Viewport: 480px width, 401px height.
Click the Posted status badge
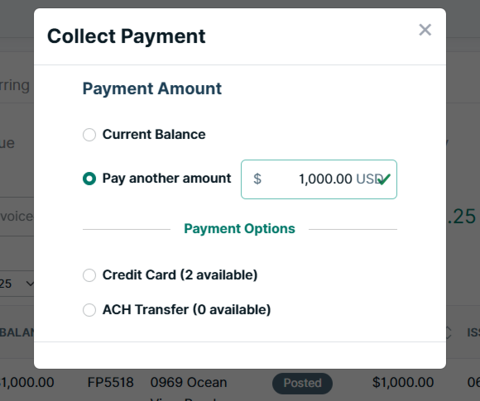[x=302, y=383]
